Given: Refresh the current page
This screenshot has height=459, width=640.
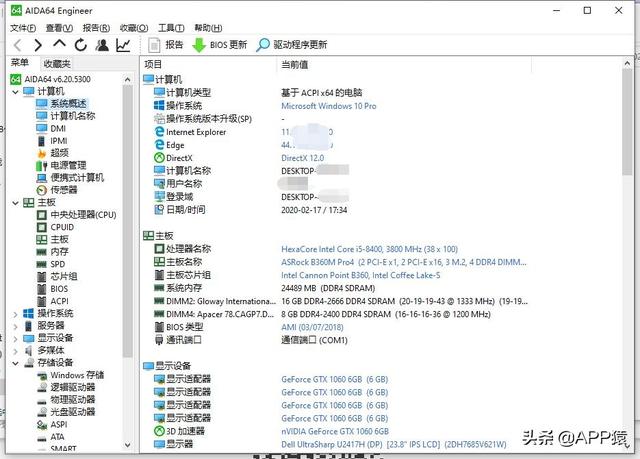Looking at the screenshot, I should pos(81,45).
